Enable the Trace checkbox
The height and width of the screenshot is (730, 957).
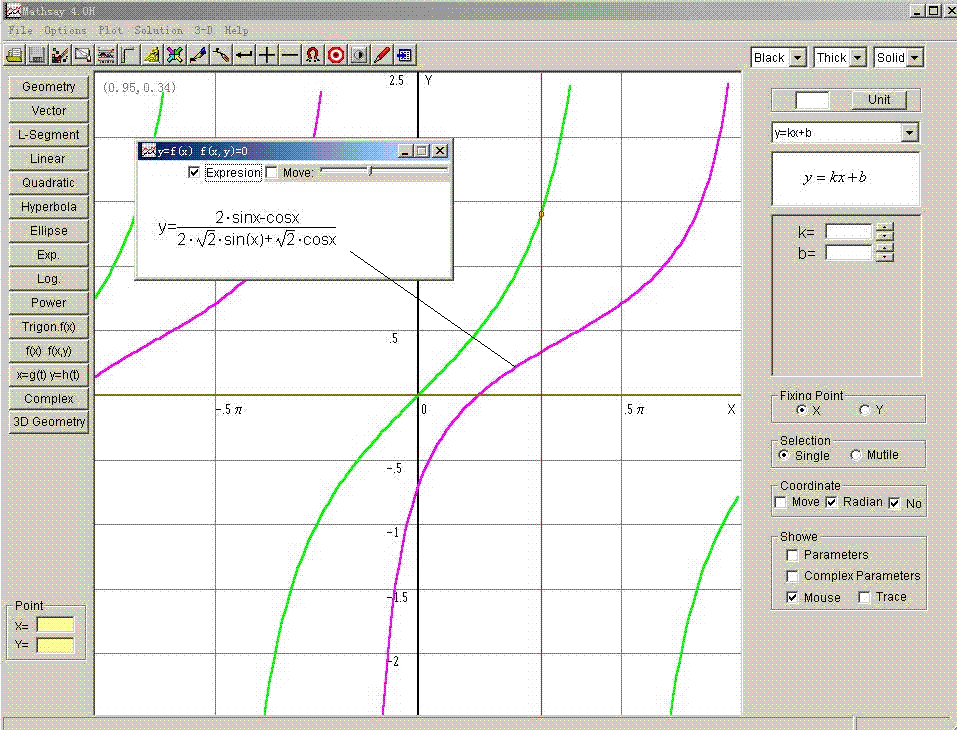864,598
